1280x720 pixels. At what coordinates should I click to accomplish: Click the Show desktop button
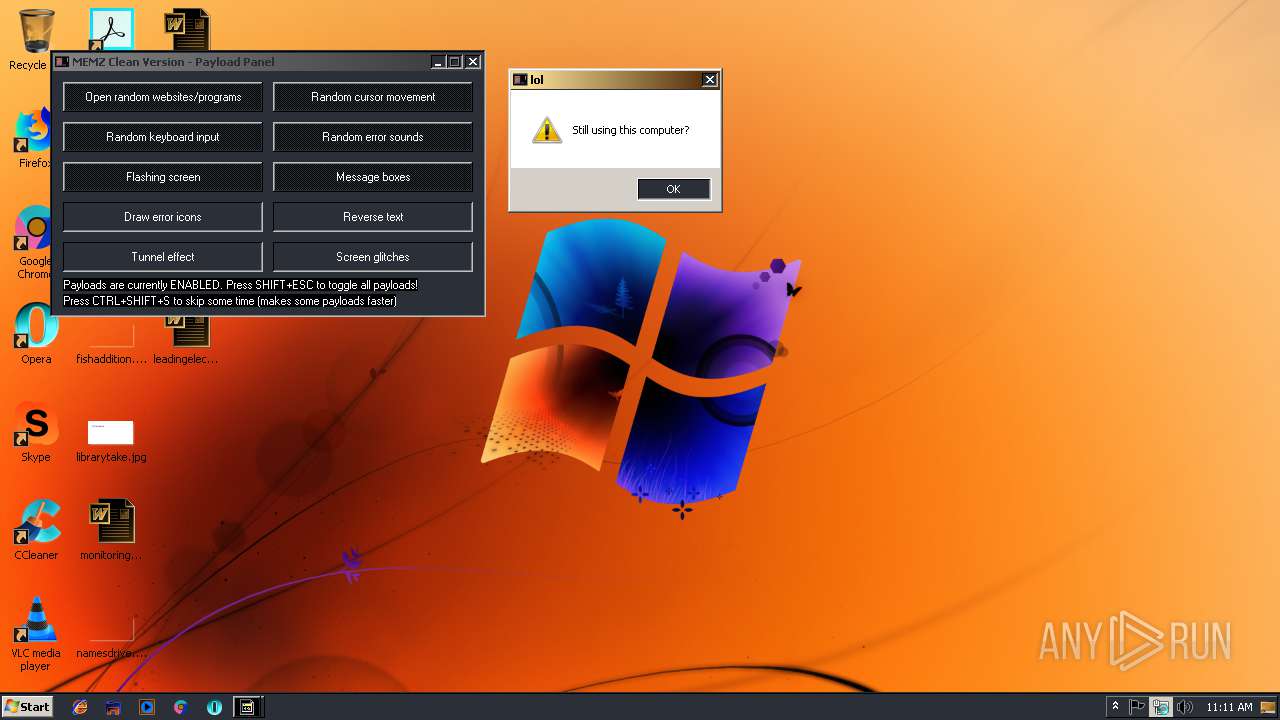tap(1269, 707)
